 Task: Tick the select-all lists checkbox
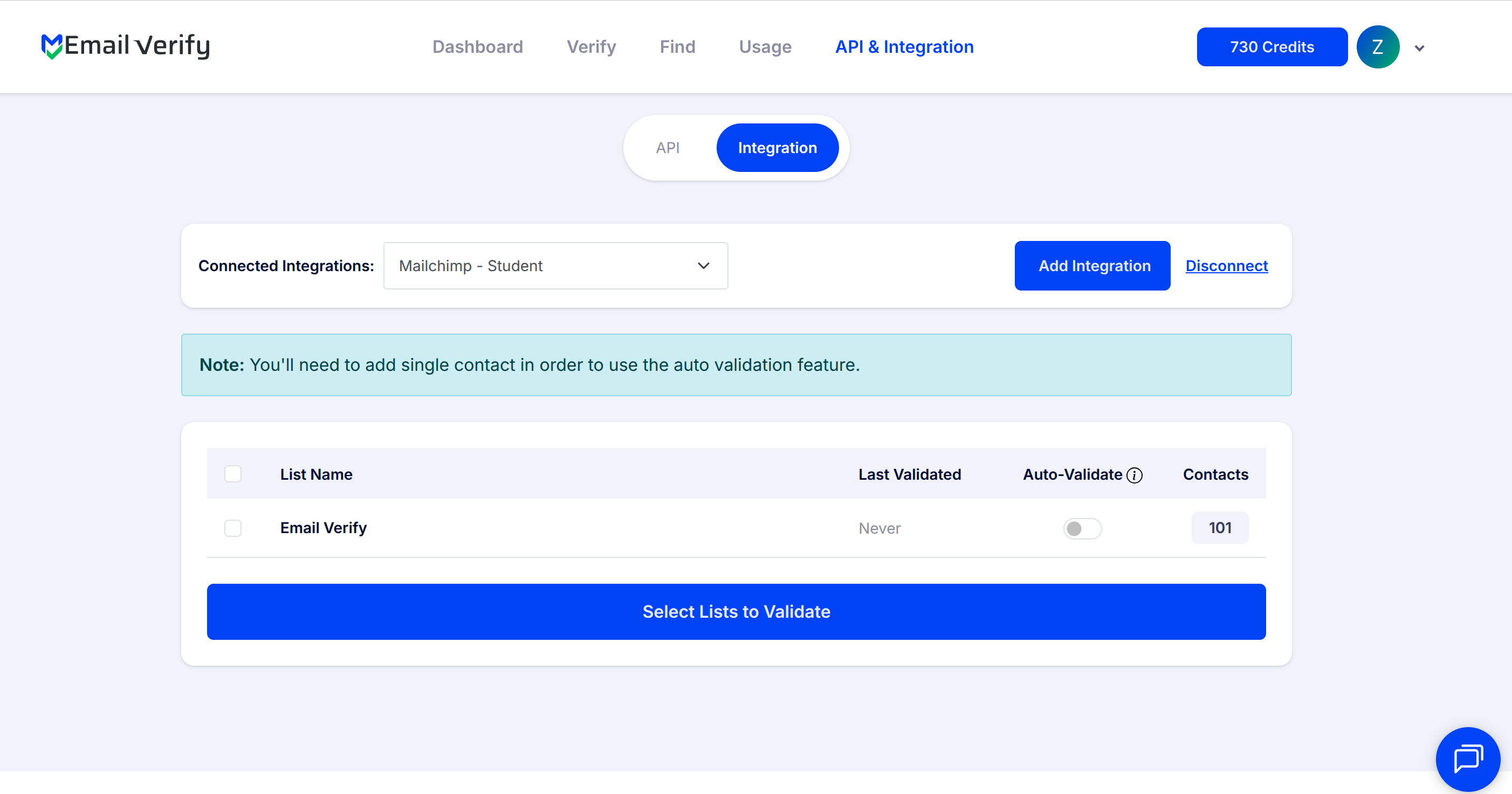click(233, 474)
